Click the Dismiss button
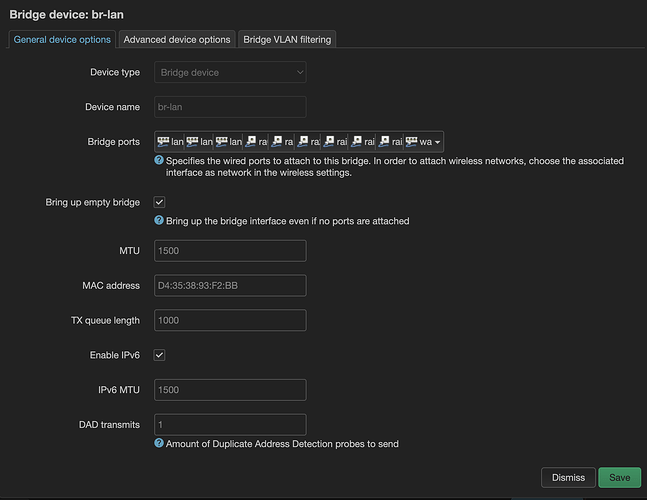647x500 pixels. (x=568, y=477)
